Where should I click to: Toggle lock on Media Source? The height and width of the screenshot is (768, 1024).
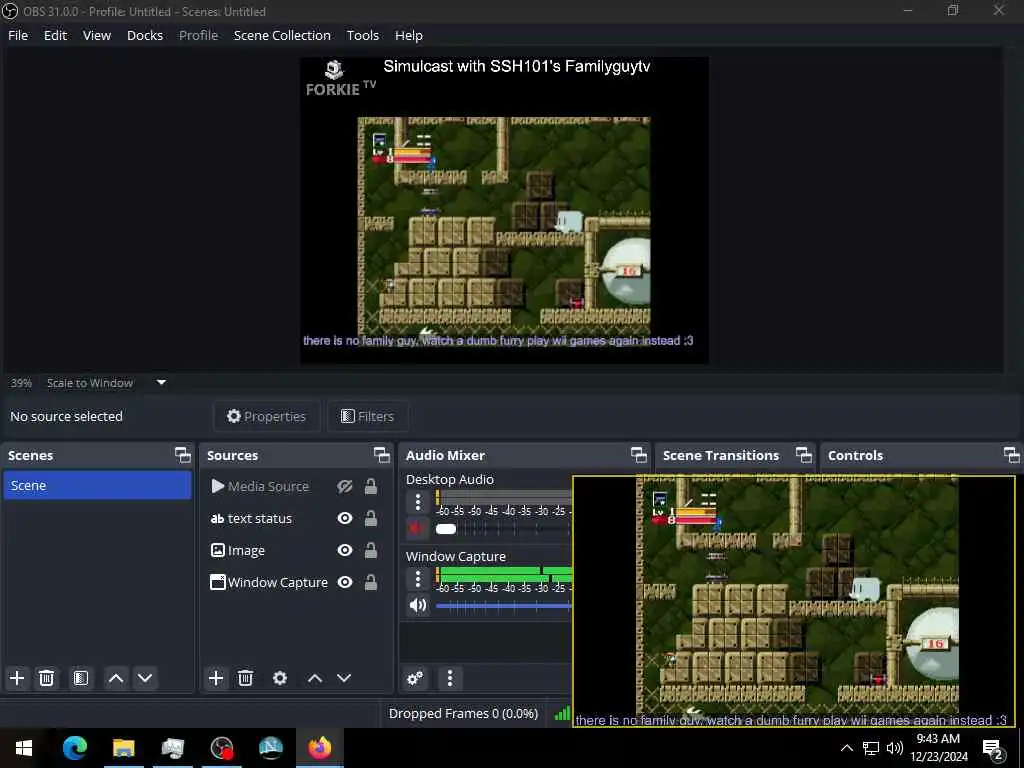point(370,486)
